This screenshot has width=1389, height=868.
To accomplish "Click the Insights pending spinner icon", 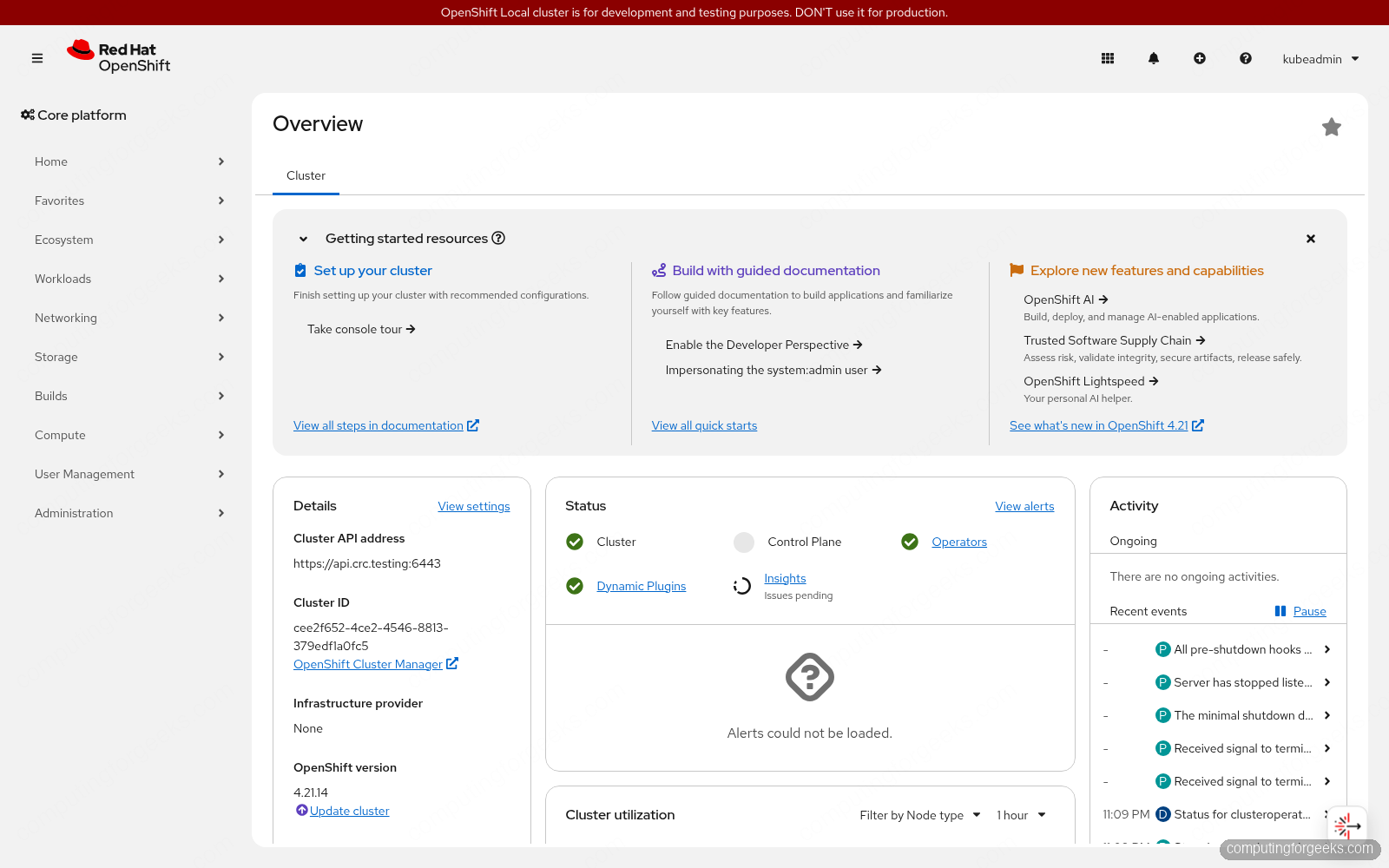I will pos(742,586).
